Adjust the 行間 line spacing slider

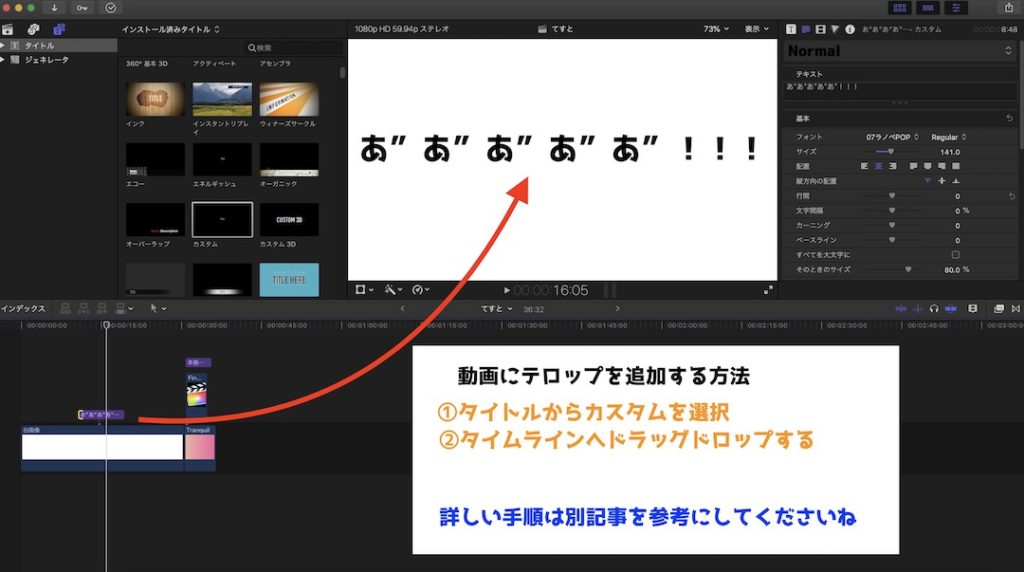point(891,196)
